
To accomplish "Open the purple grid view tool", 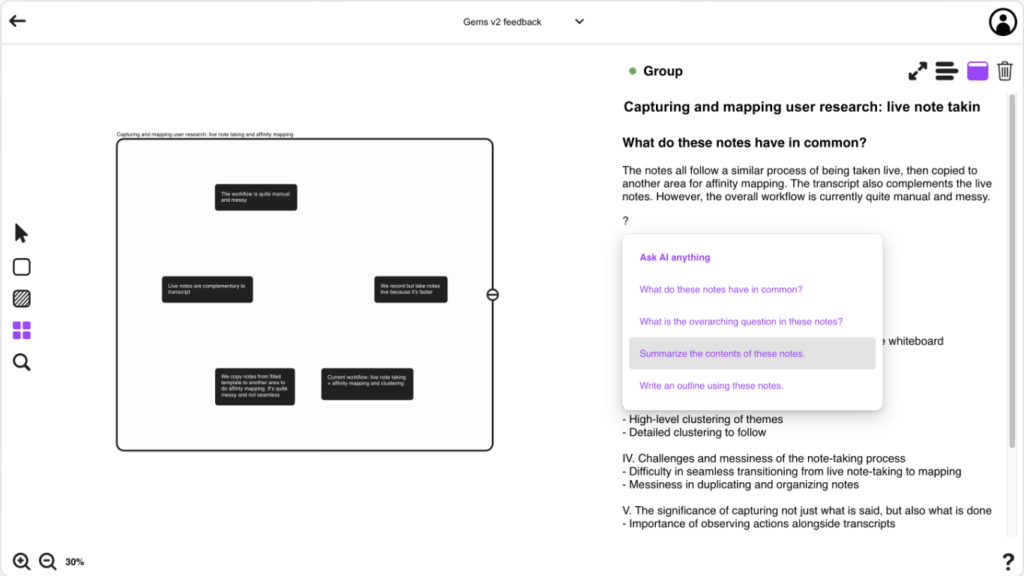I will pyautogui.click(x=21, y=330).
